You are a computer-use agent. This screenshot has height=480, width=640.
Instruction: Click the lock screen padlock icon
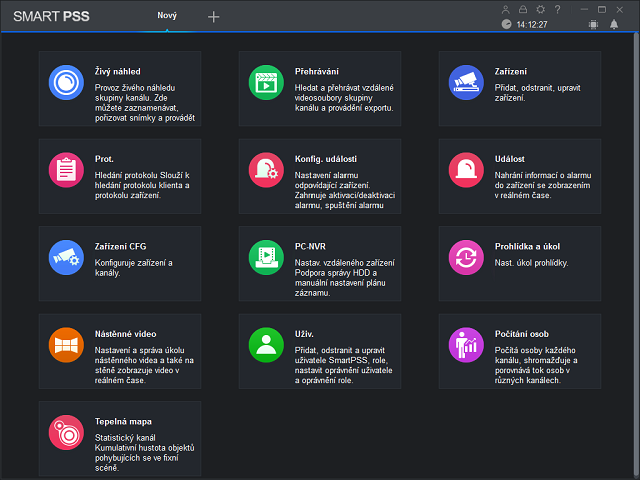(x=523, y=9)
